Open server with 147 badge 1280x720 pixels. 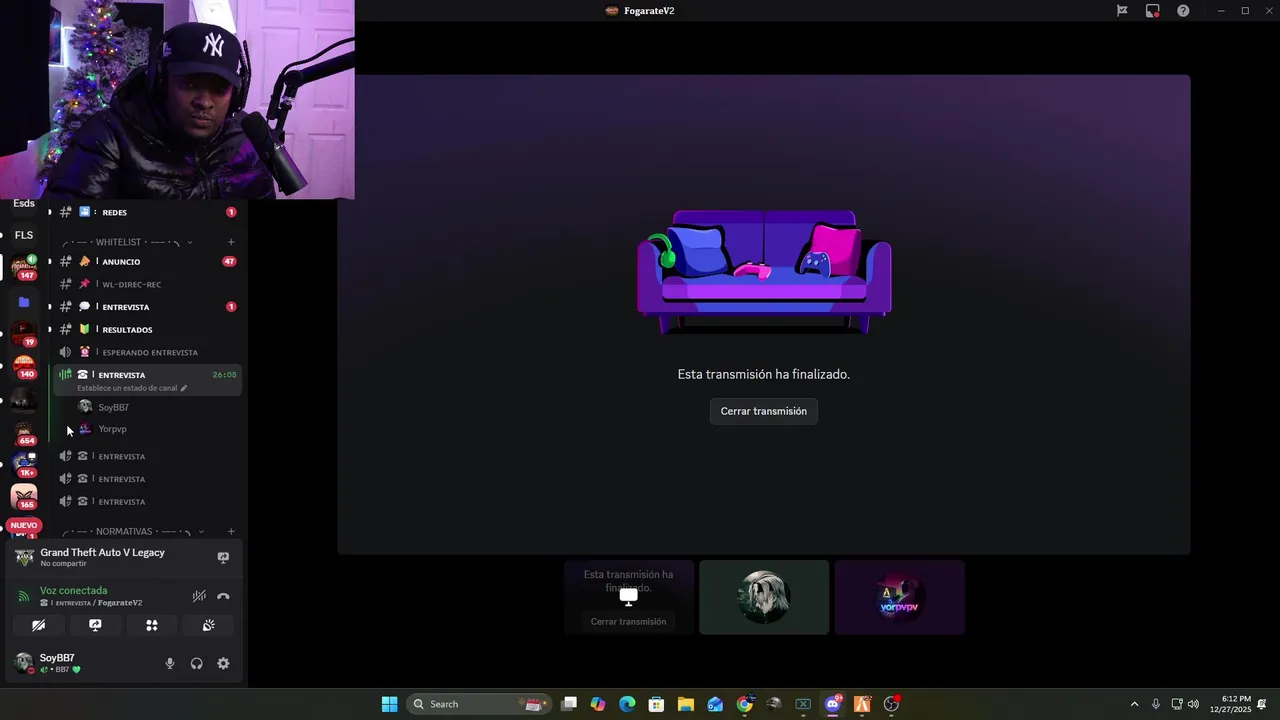click(x=24, y=268)
